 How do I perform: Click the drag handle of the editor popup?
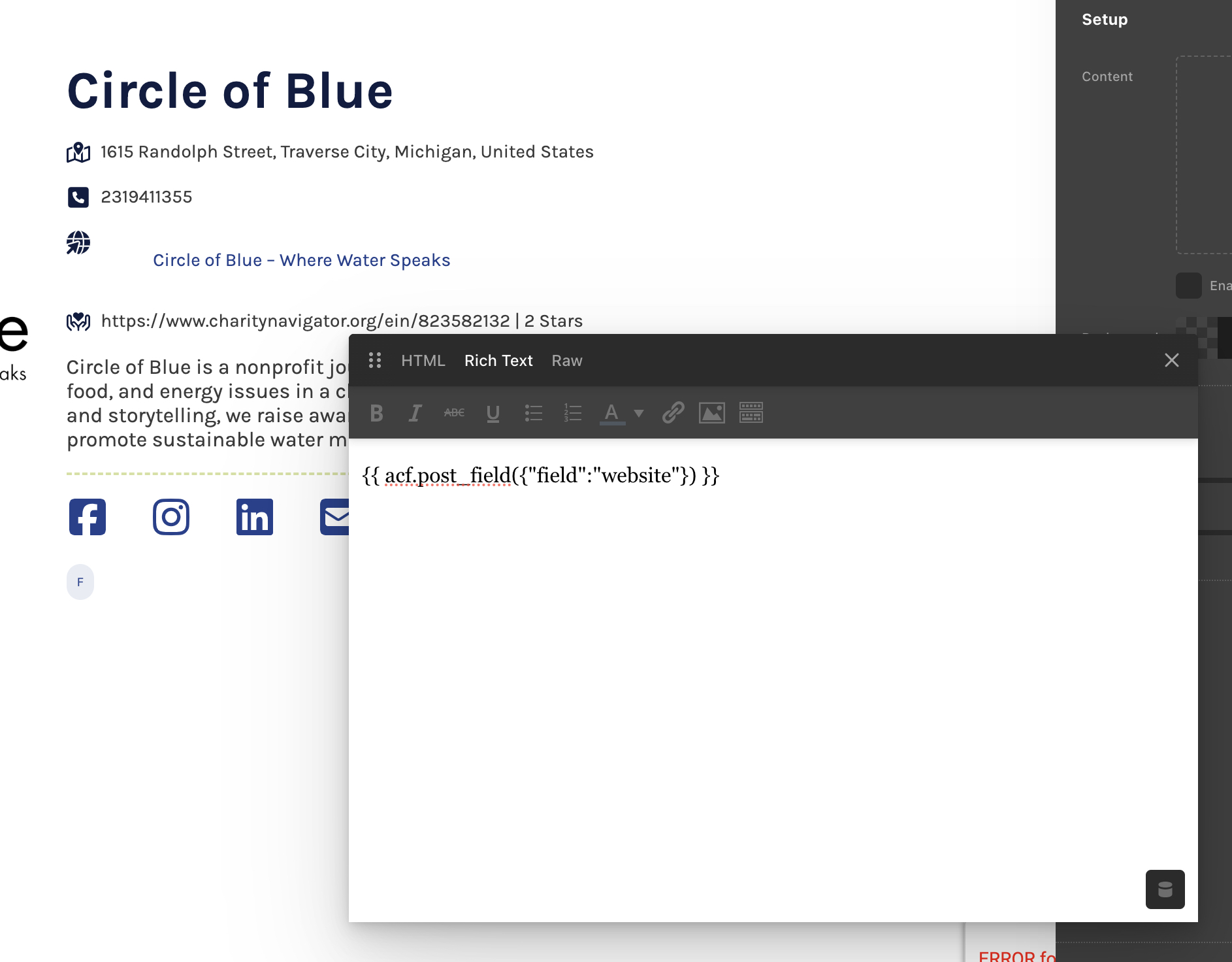pyautogui.click(x=375, y=360)
